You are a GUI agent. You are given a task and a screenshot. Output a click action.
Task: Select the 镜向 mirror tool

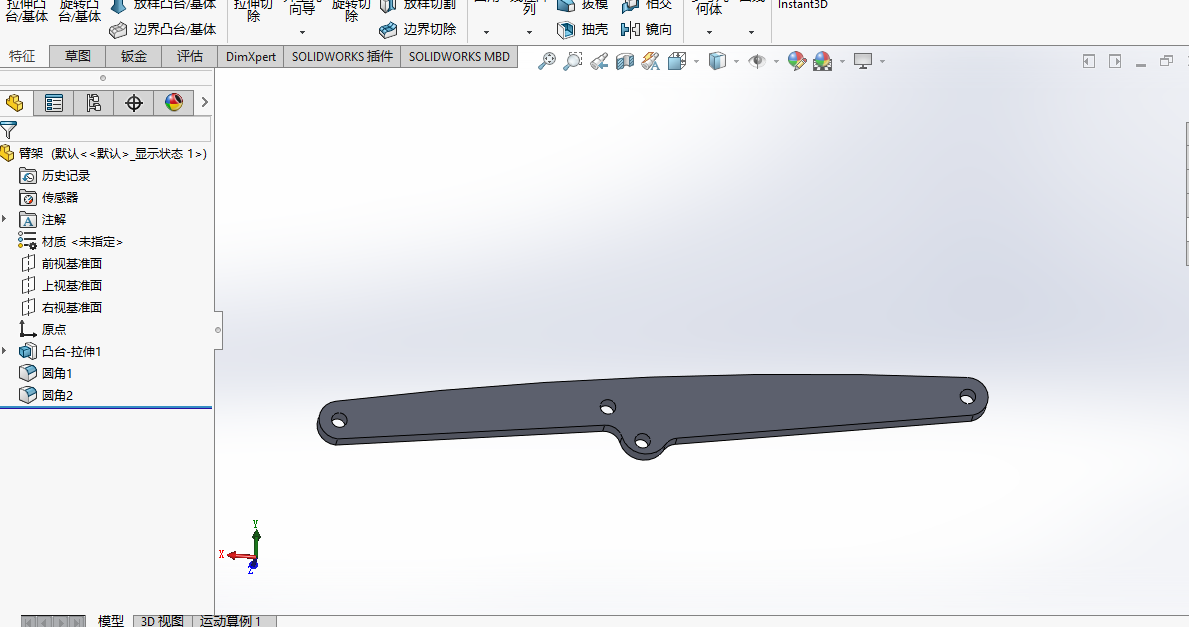click(x=646, y=30)
